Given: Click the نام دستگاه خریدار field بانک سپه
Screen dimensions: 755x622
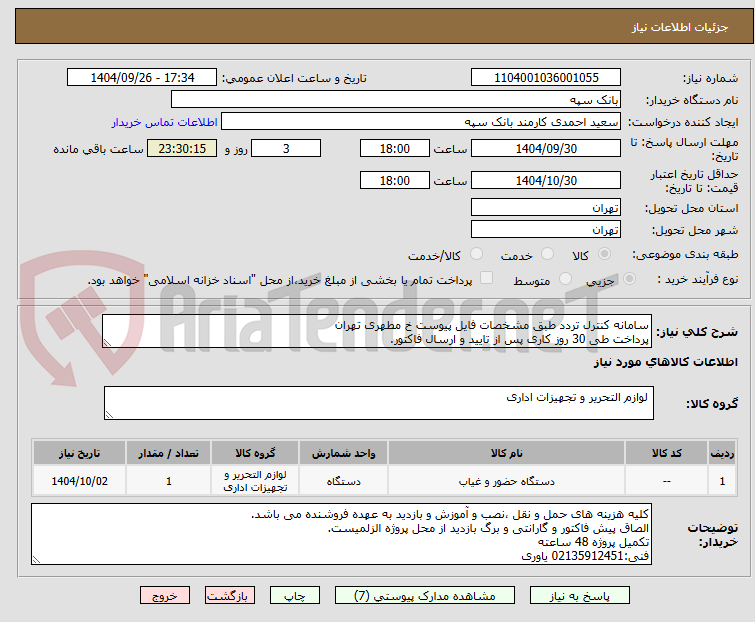Looking at the screenshot, I should click(x=396, y=100).
